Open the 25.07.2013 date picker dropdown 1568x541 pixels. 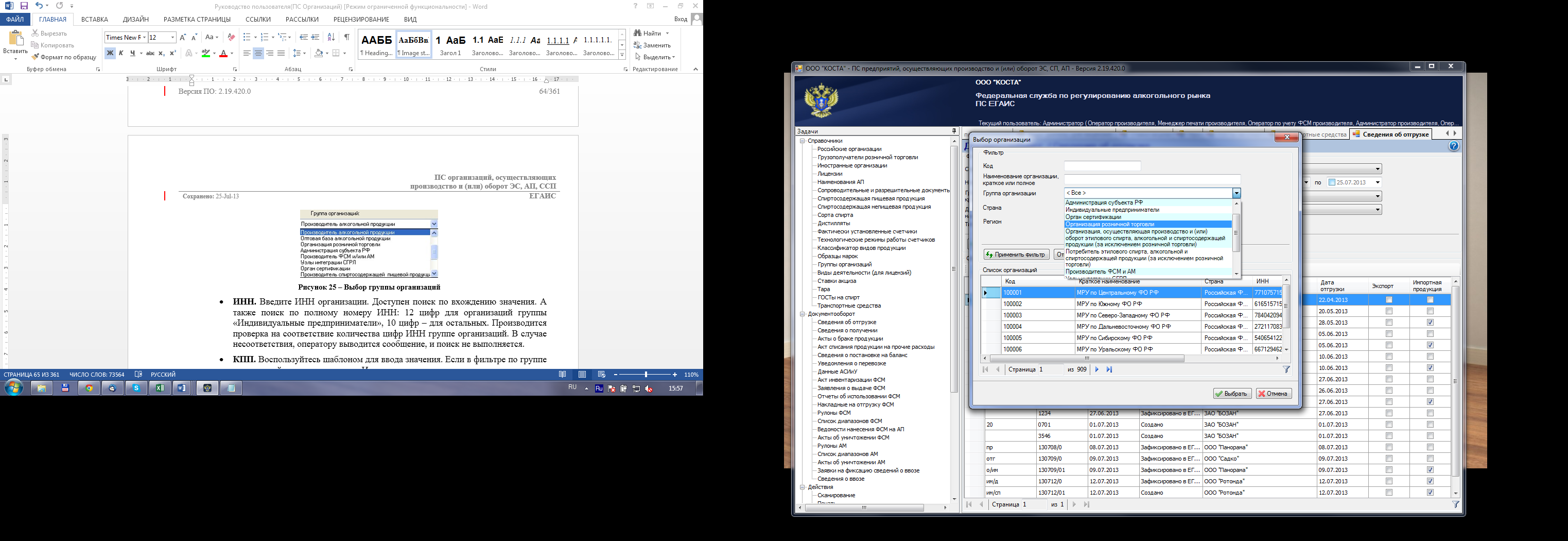[x=1378, y=183]
